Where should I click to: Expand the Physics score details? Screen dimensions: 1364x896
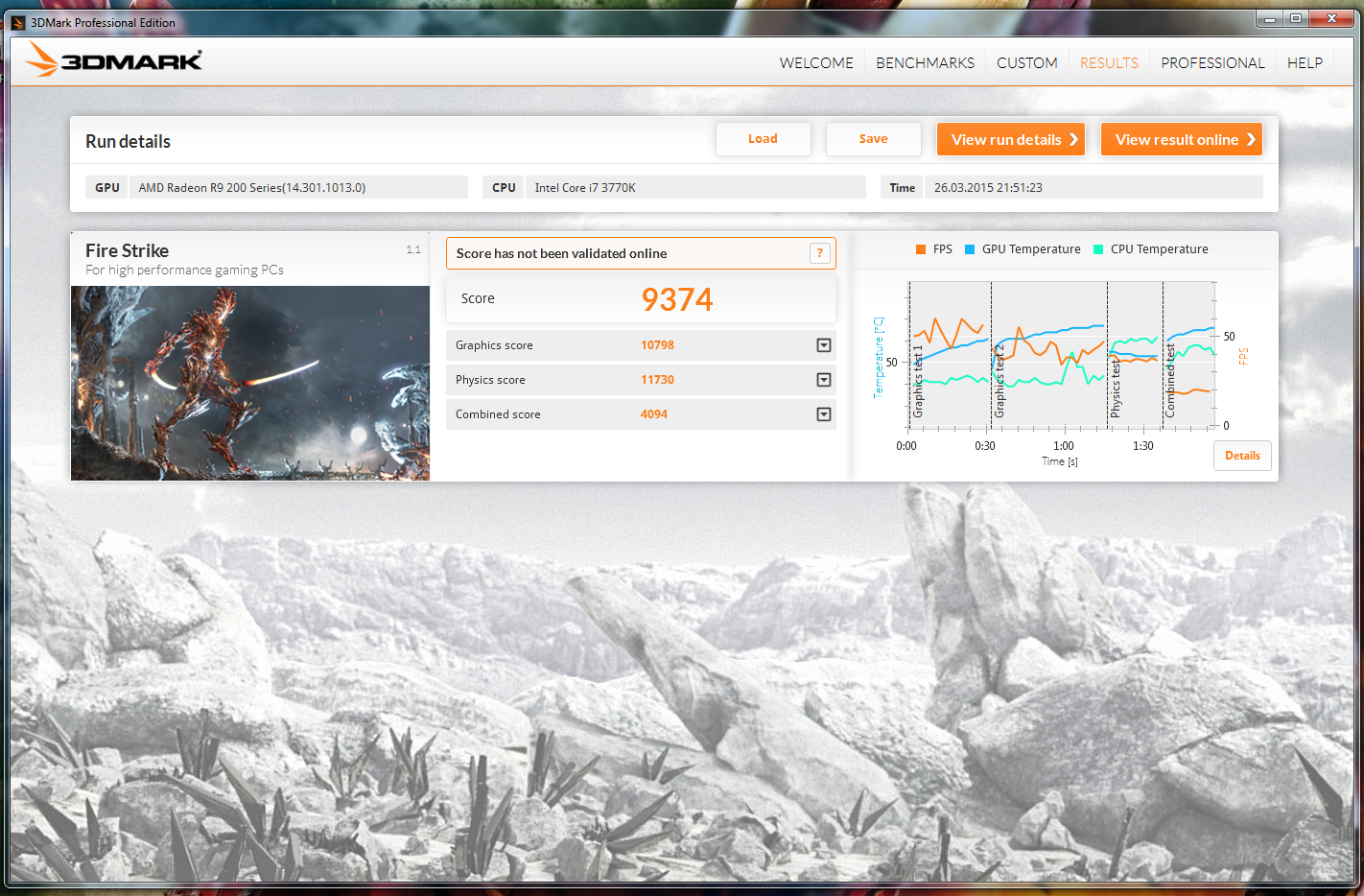[x=823, y=380]
